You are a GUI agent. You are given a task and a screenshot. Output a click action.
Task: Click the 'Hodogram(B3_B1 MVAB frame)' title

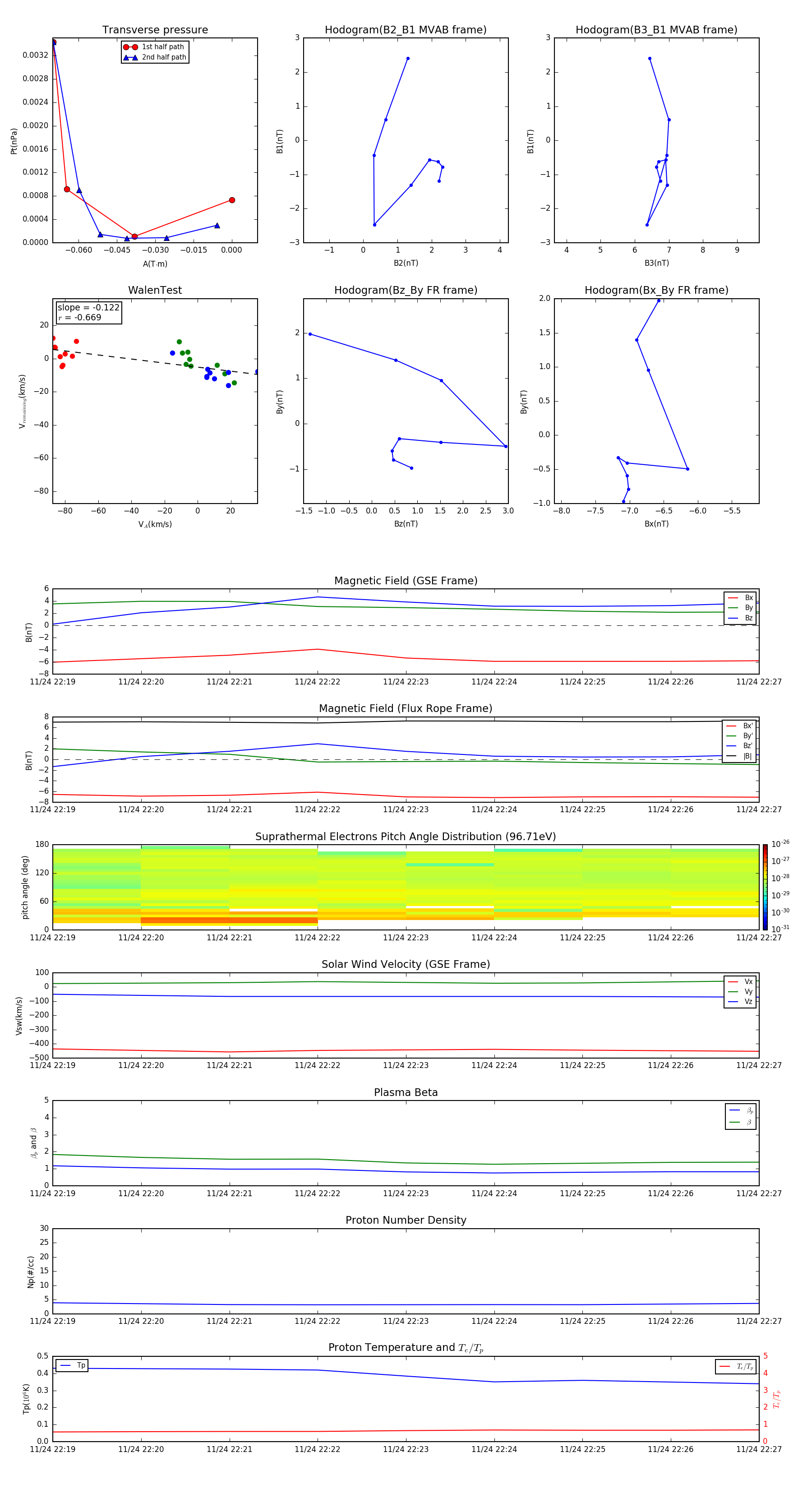click(656, 29)
